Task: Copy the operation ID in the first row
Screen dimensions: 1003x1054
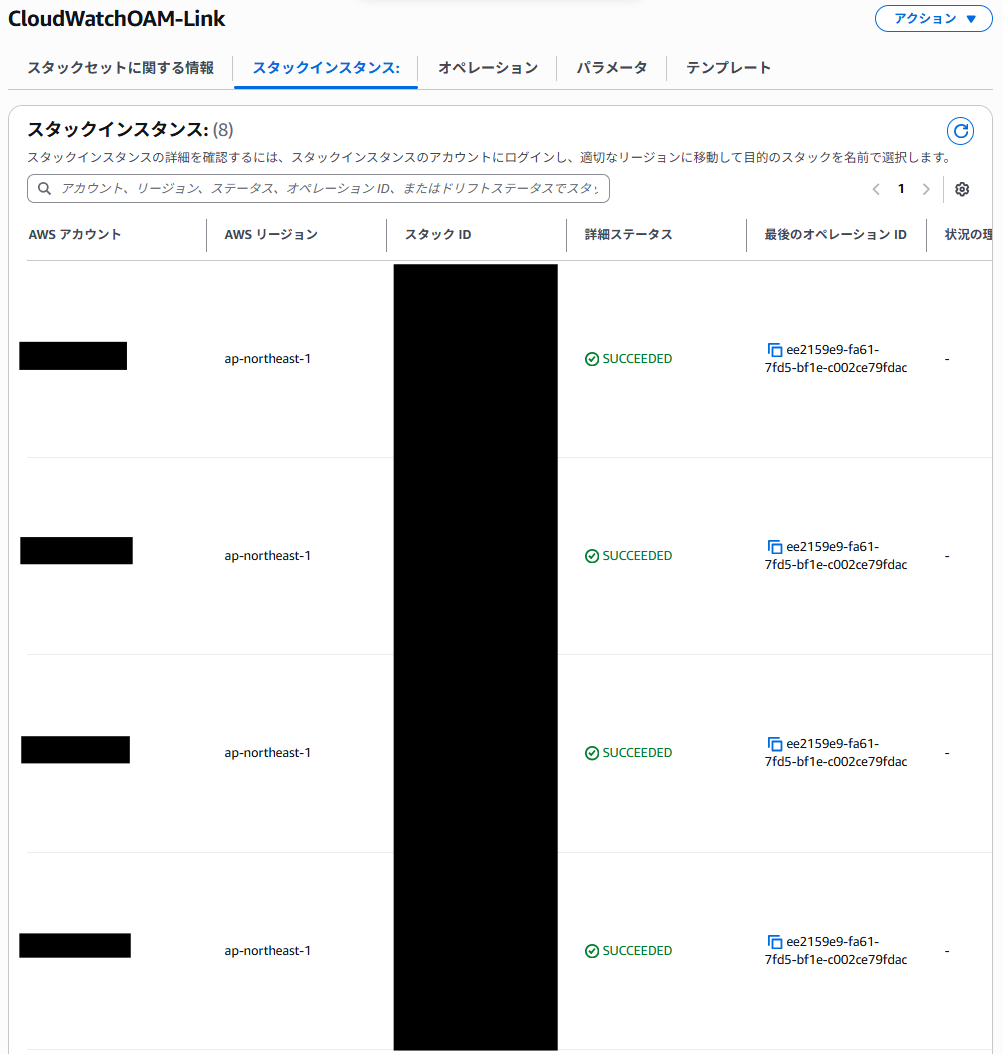Action: click(x=774, y=350)
